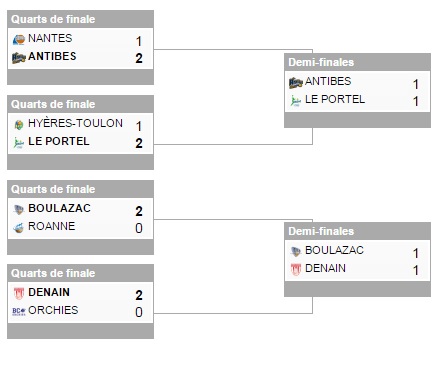Click the Denain logo in the quarterfinal box
444x365 pixels.
(x=19, y=294)
